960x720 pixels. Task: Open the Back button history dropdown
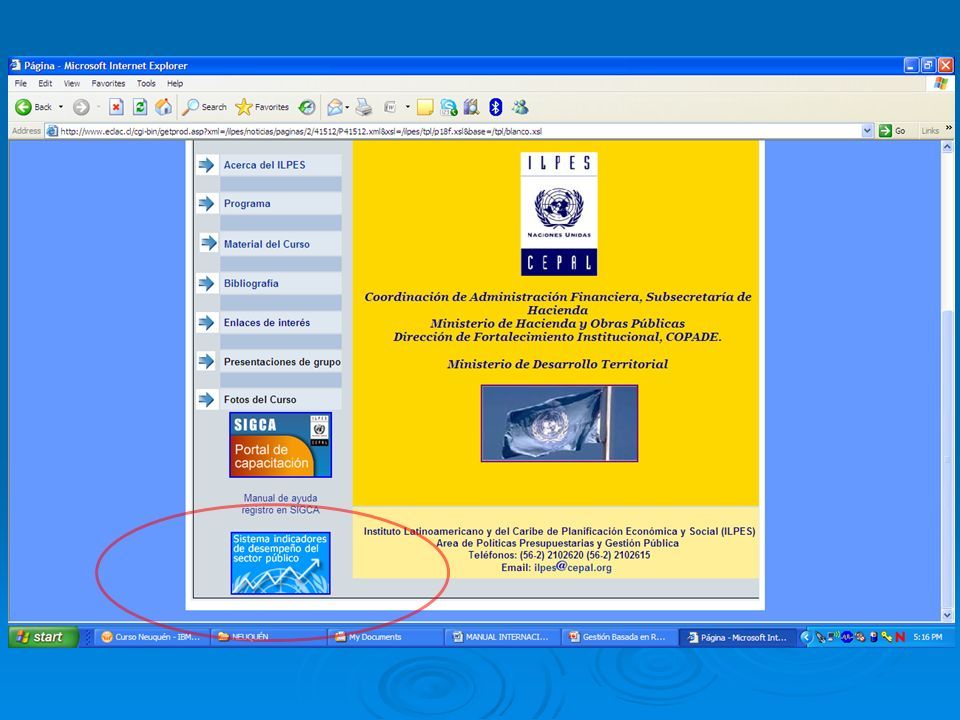[61, 107]
